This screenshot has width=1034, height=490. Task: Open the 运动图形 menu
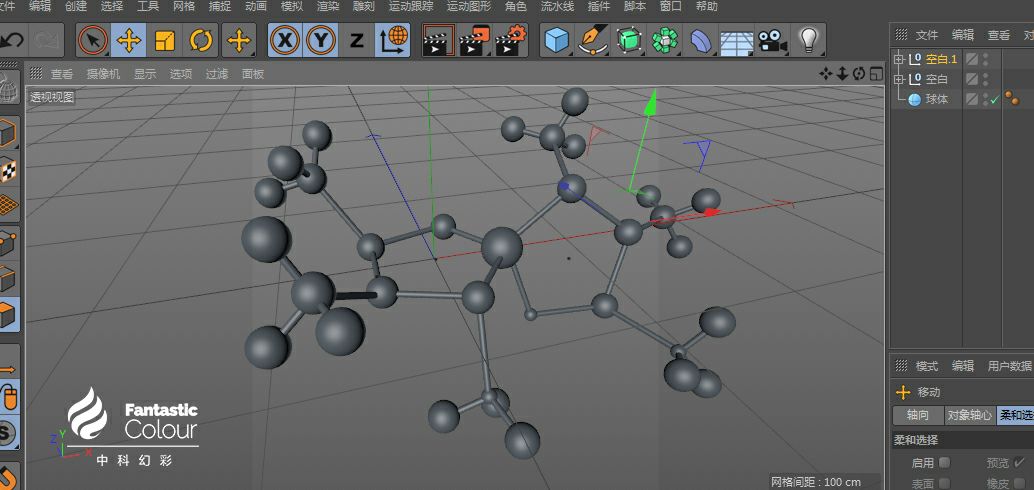(468, 6)
